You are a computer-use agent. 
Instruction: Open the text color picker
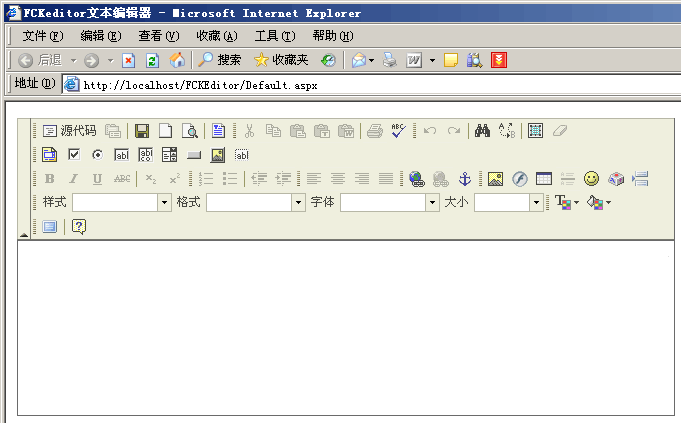[567, 203]
